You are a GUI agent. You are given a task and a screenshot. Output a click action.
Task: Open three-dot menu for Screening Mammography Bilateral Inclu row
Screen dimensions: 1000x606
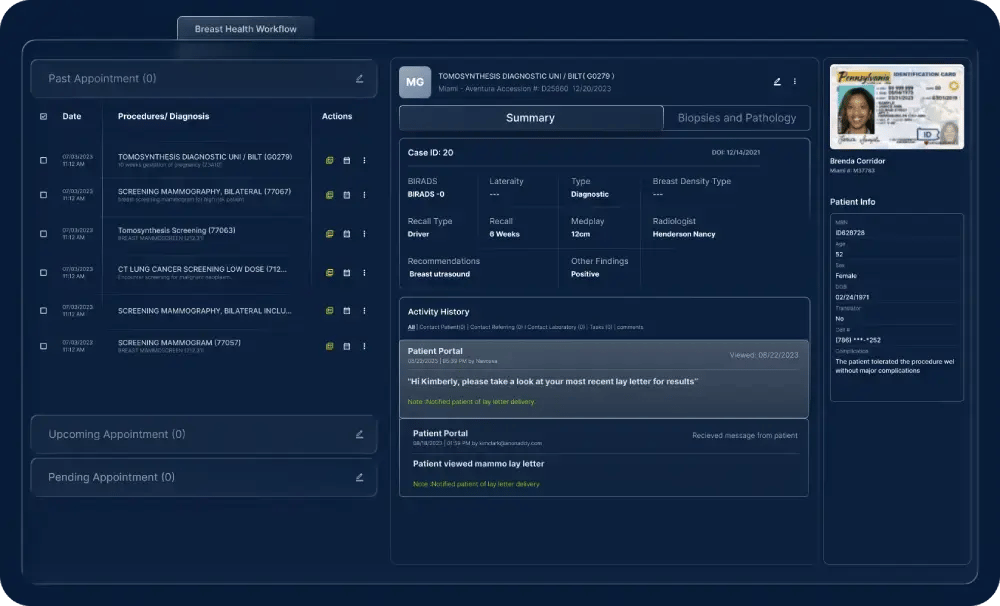(x=364, y=311)
